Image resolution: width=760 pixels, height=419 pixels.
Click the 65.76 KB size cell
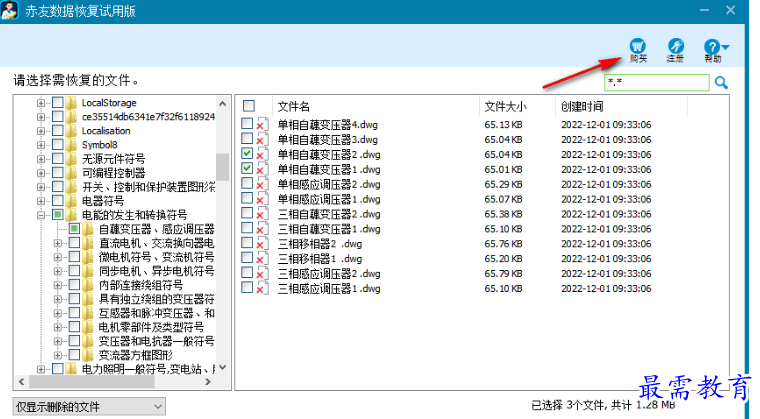click(503, 244)
